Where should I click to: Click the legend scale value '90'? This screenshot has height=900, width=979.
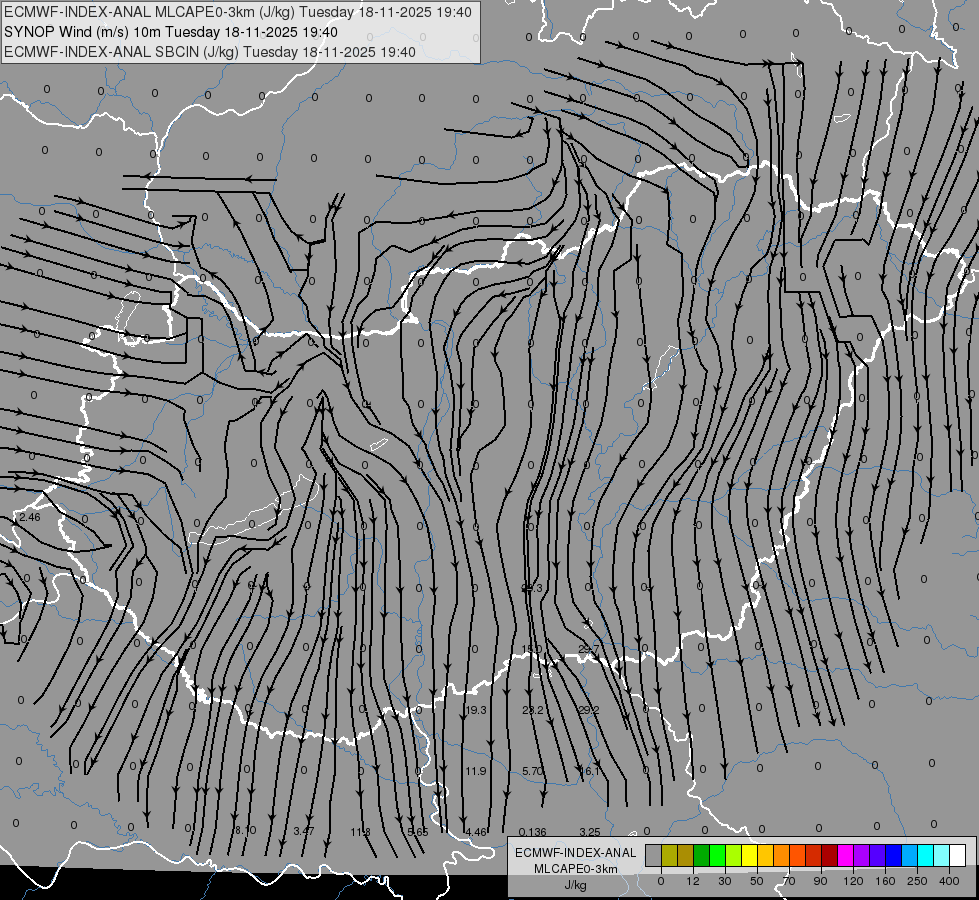click(x=820, y=881)
